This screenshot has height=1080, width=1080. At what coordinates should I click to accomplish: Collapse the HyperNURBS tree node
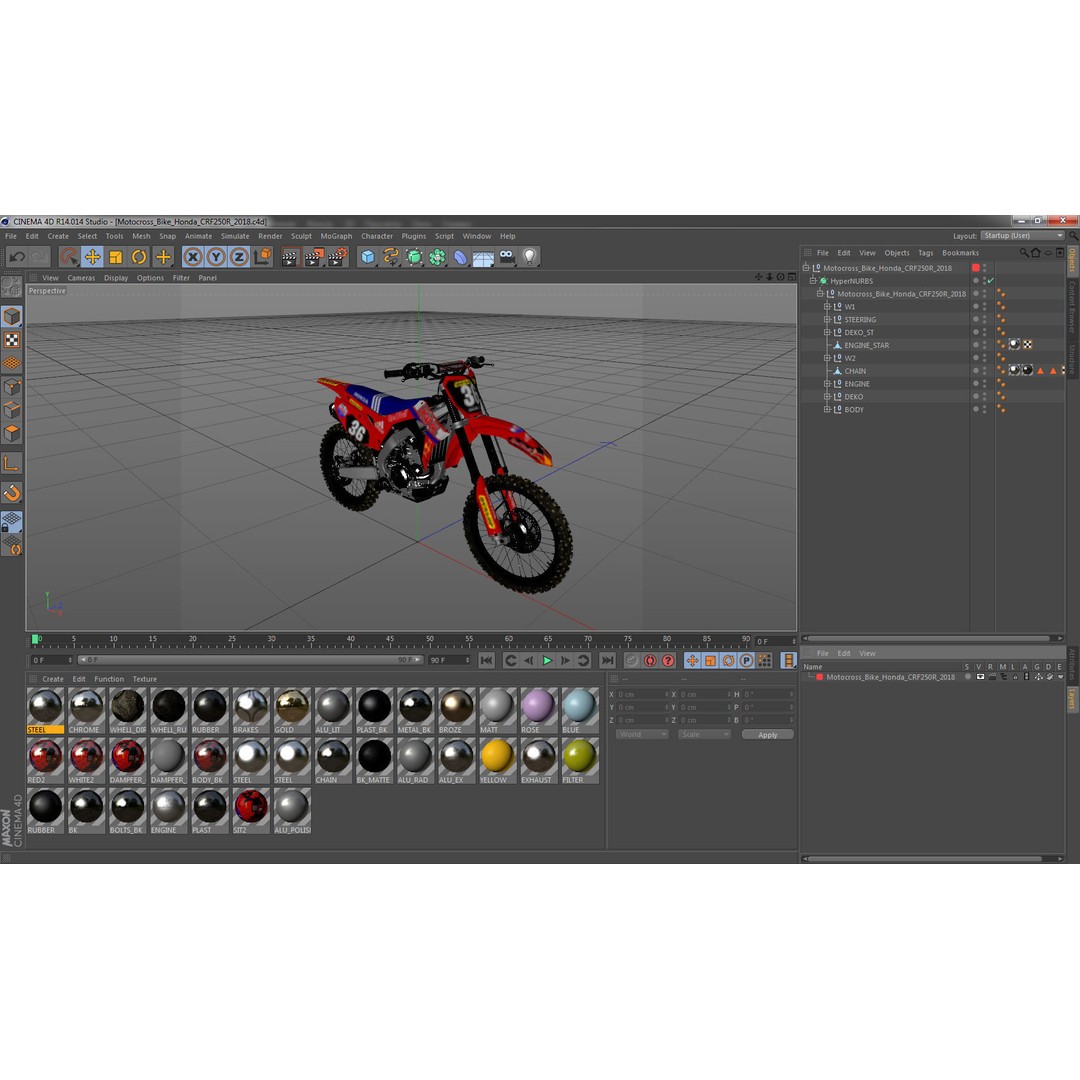tap(813, 281)
